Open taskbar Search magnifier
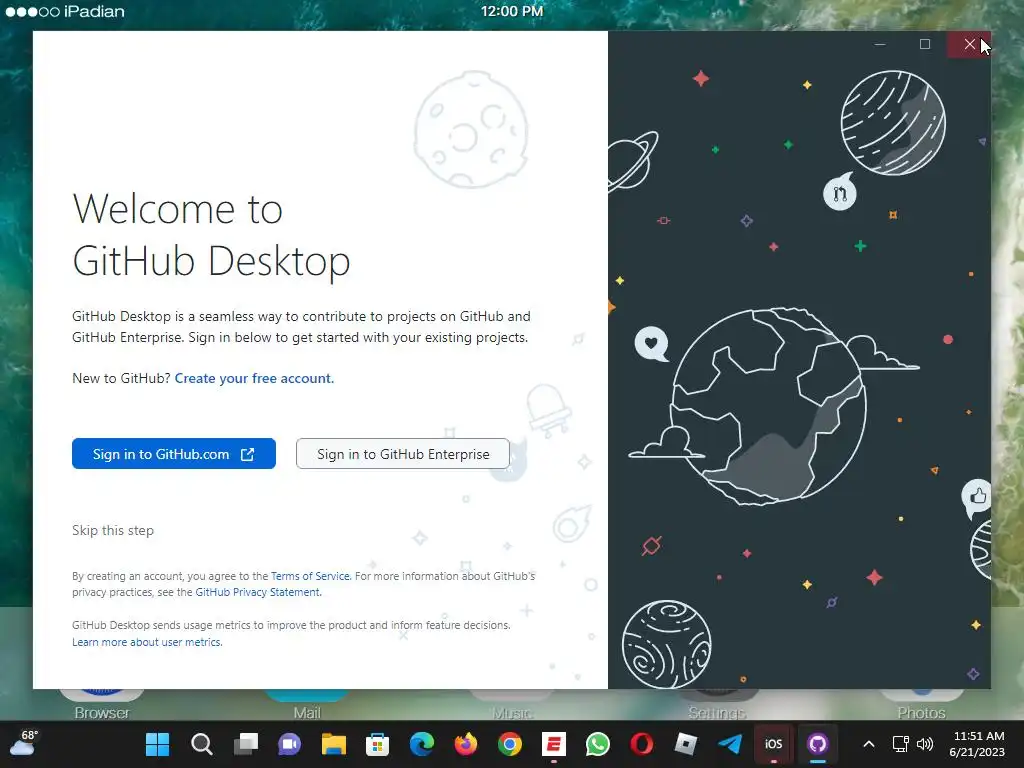The width and height of the screenshot is (1024, 768). (x=201, y=744)
